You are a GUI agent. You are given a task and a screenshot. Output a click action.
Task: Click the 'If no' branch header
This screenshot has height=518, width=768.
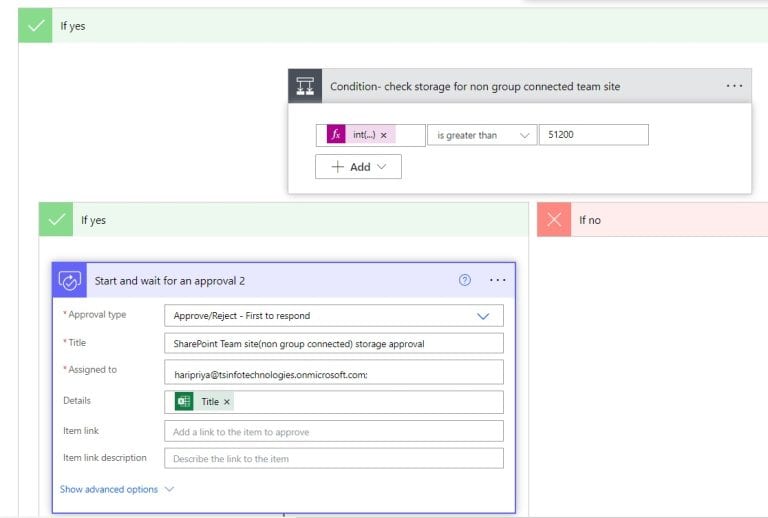coord(652,219)
